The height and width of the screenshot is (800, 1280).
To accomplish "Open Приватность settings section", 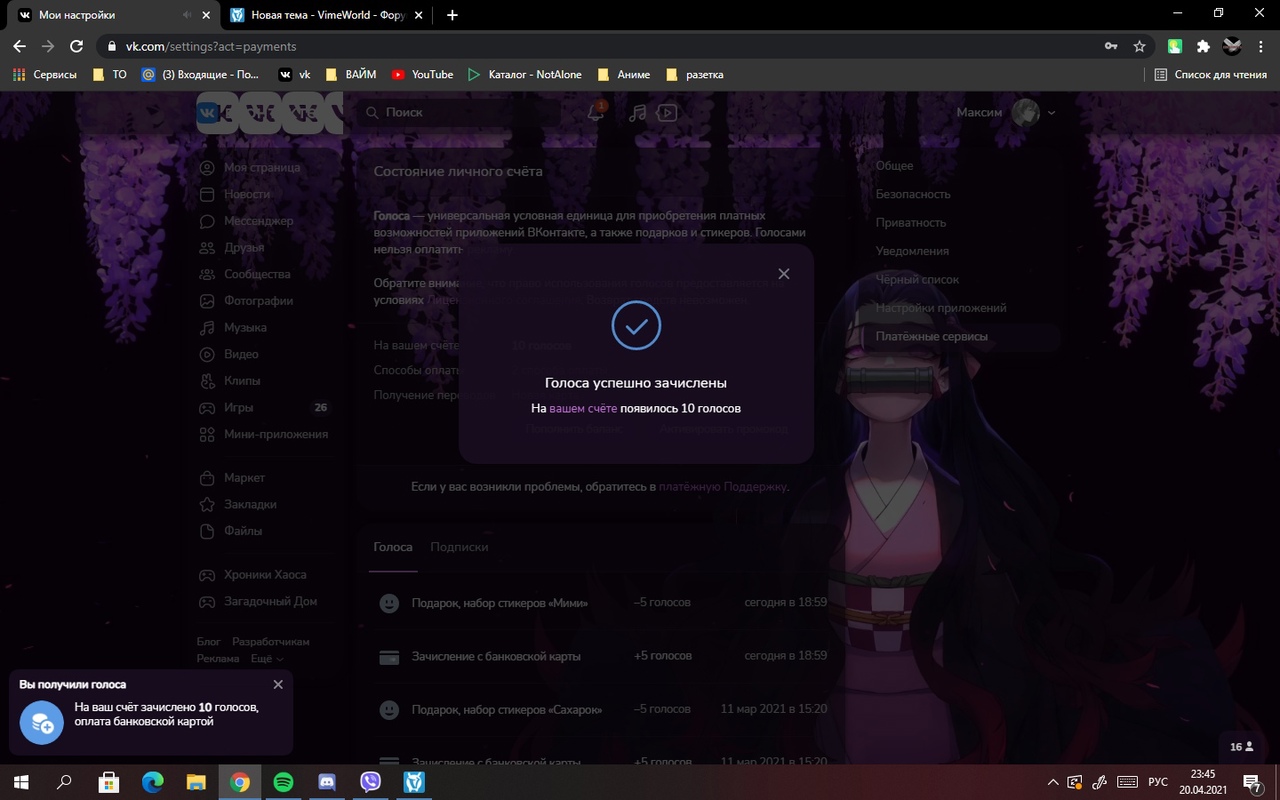I will [911, 223].
